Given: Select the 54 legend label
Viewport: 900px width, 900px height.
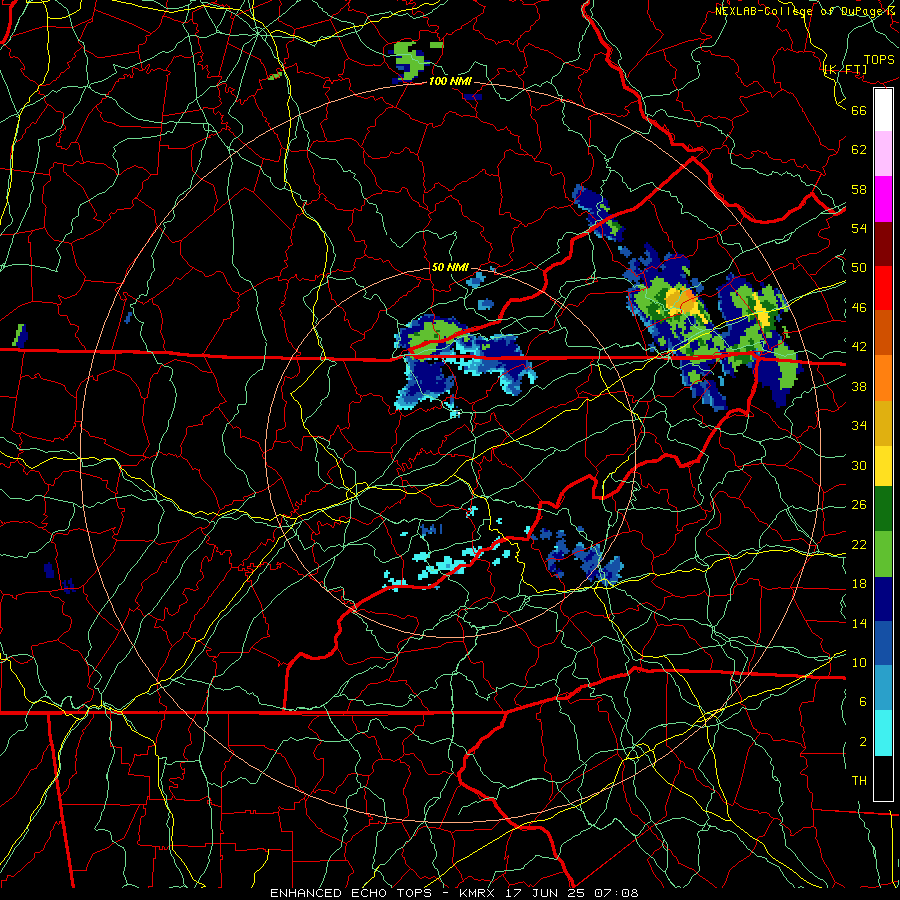Looking at the screenshot, I should coord(859,228).
